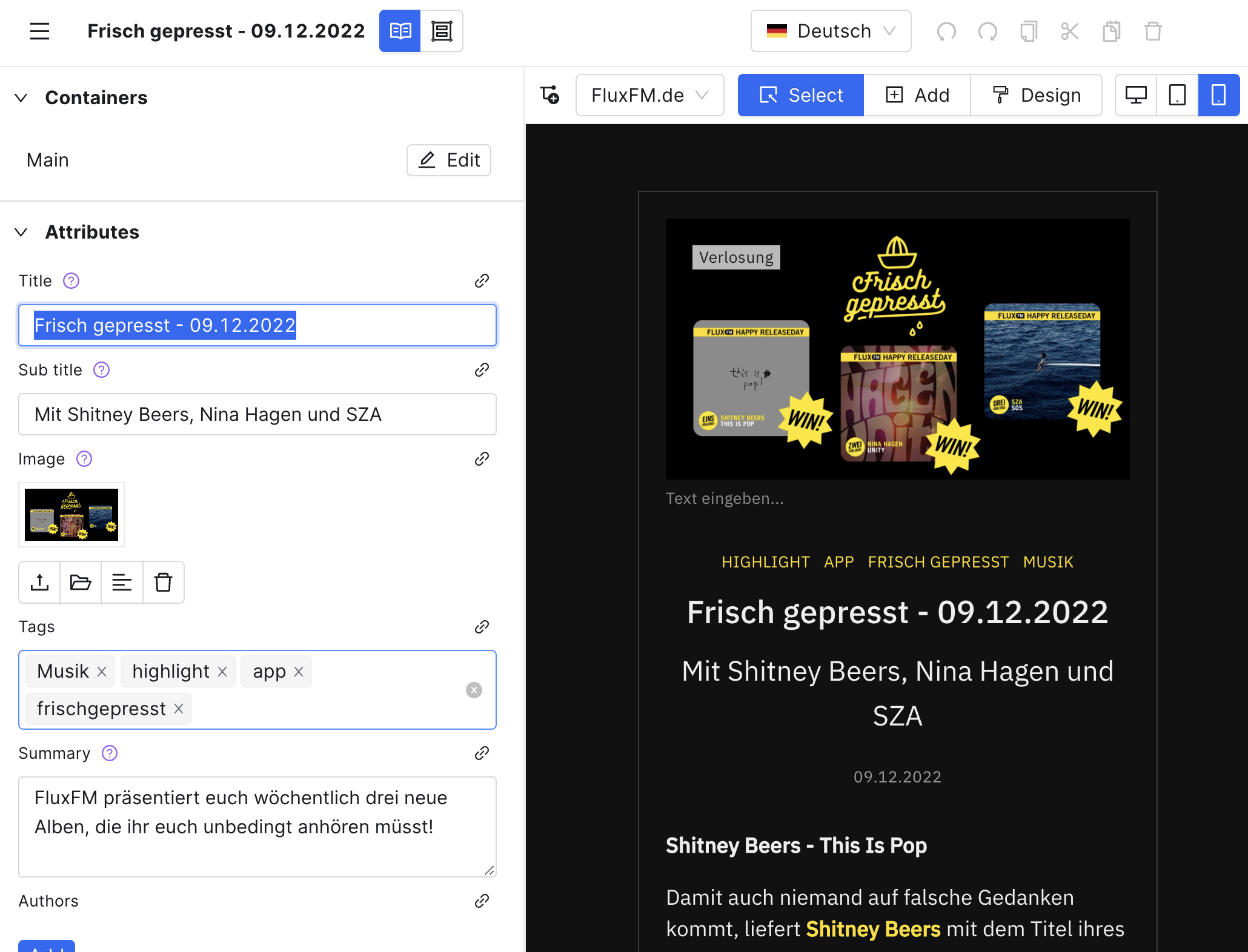Click the Verlosung label on preview image

point(736,257)
